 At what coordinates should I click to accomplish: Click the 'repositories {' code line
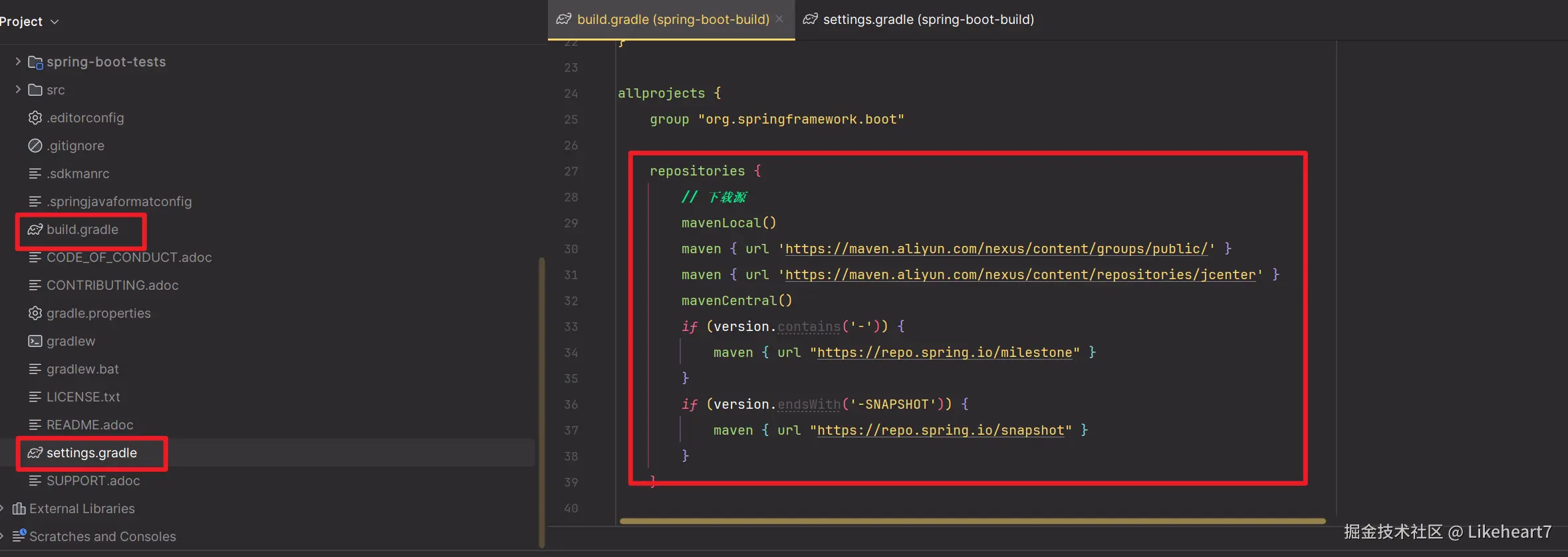[706, 171]
